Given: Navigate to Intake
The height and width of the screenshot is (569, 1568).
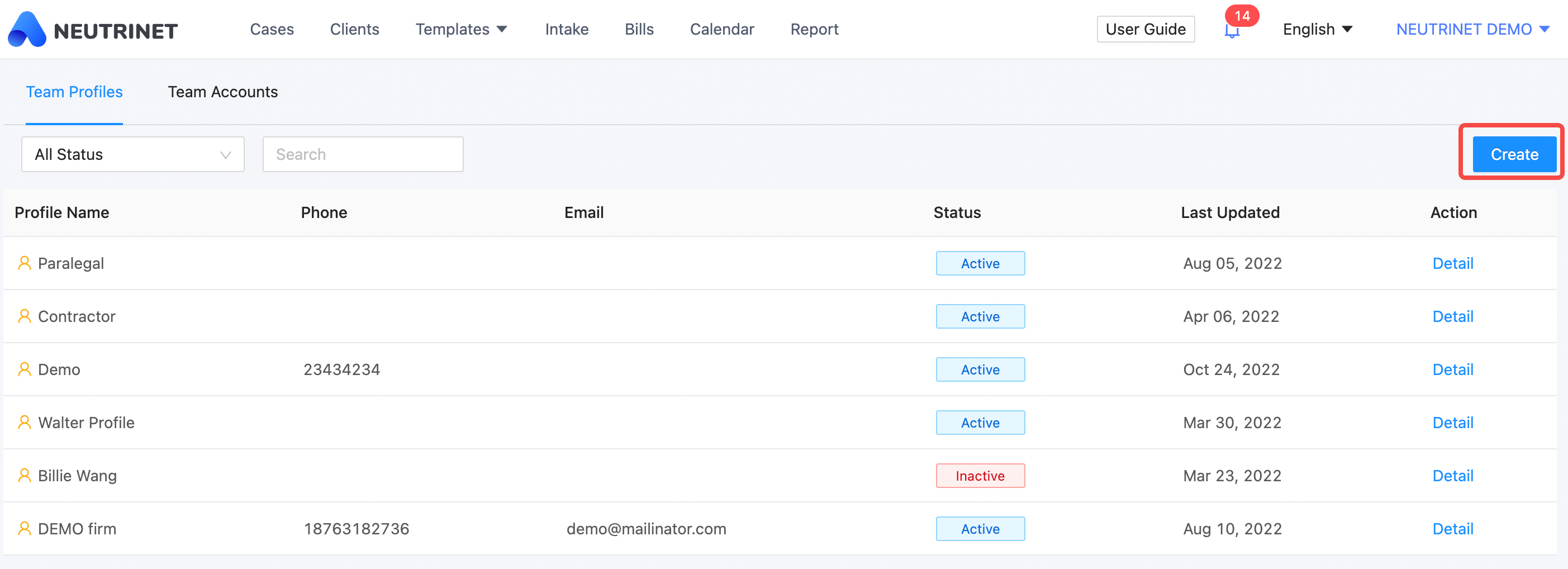Looking at the screenshot, I should [x=567, y=29].
